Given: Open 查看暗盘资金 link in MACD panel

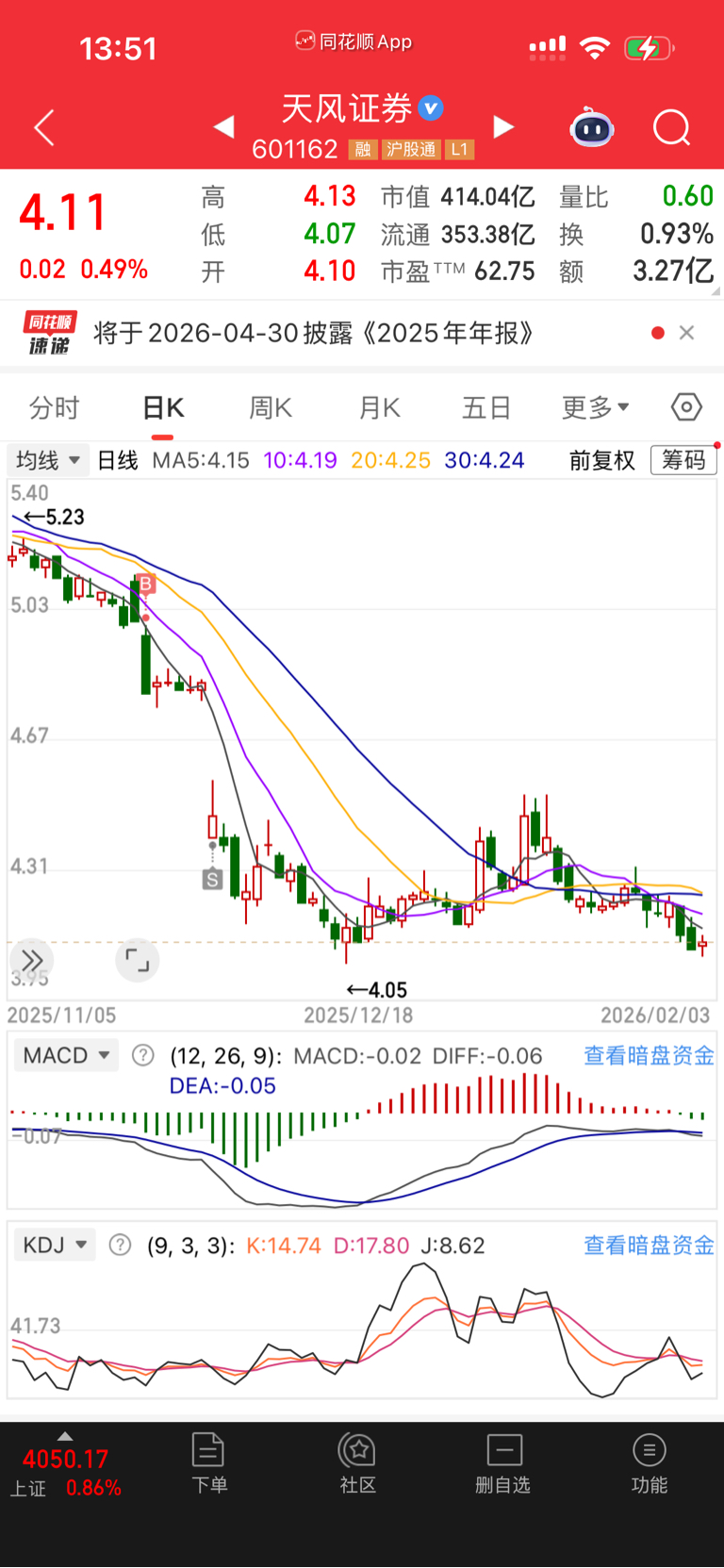Looking at the screenshot, I should [649, 1055].
